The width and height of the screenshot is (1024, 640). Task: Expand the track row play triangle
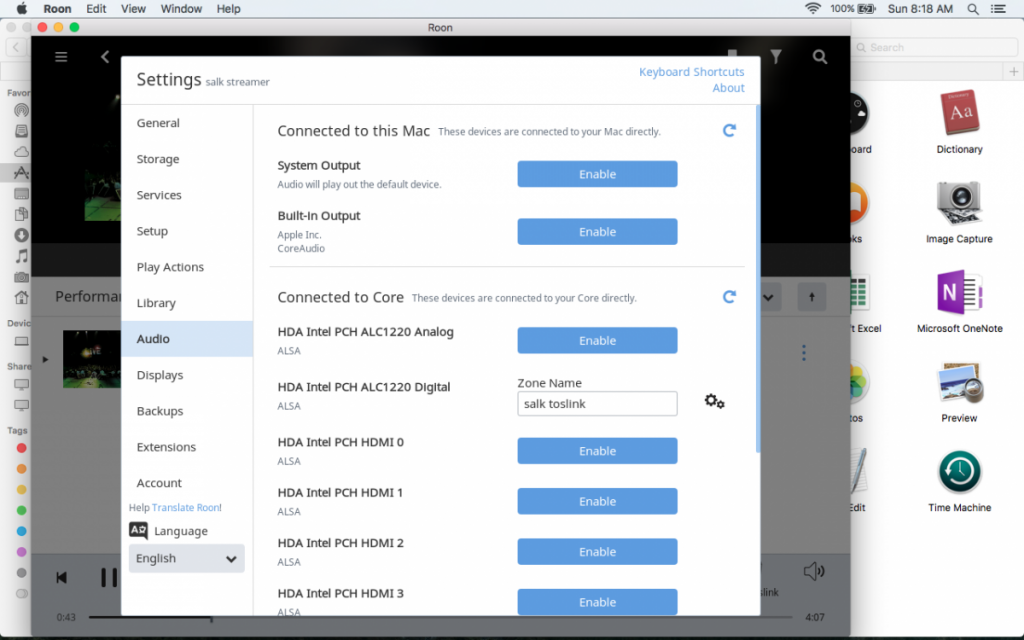[x=45, y=359]
